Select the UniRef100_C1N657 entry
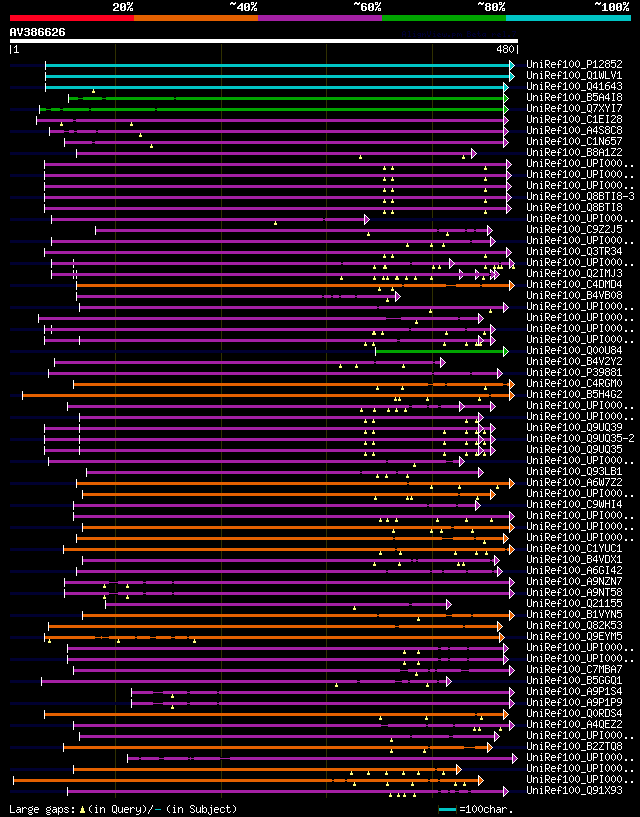 tap(574, 141)
